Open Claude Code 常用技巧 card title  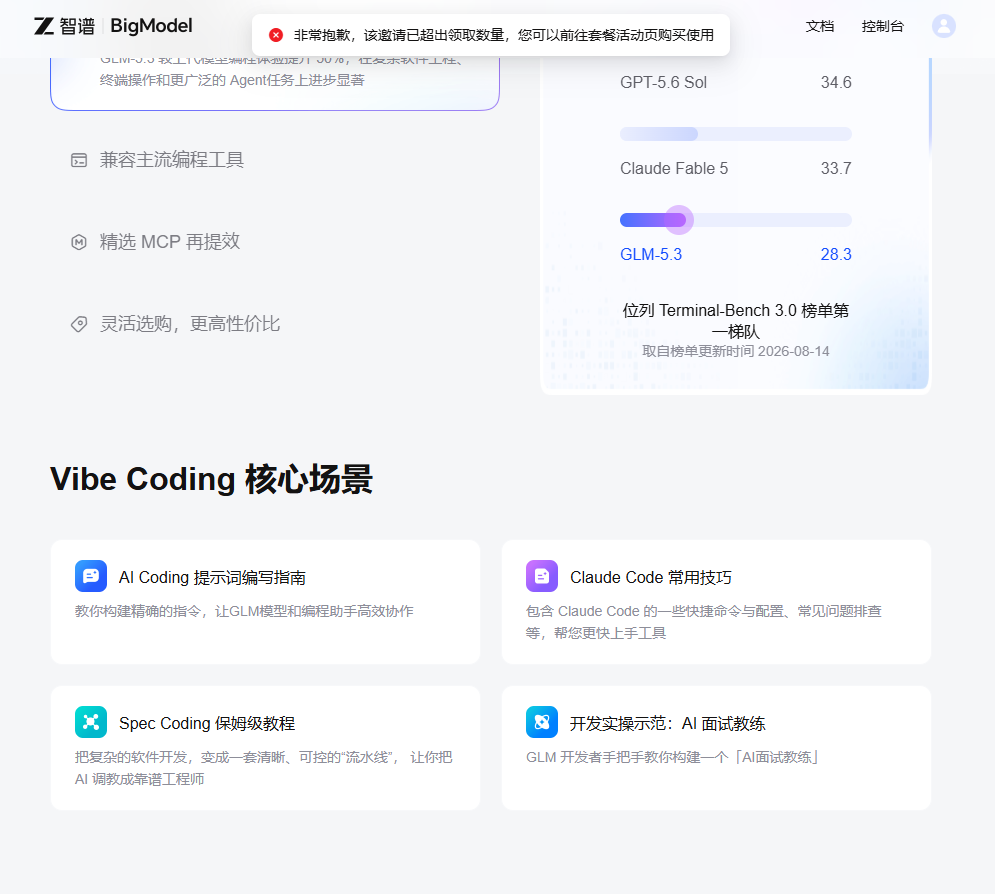[650, 577]
